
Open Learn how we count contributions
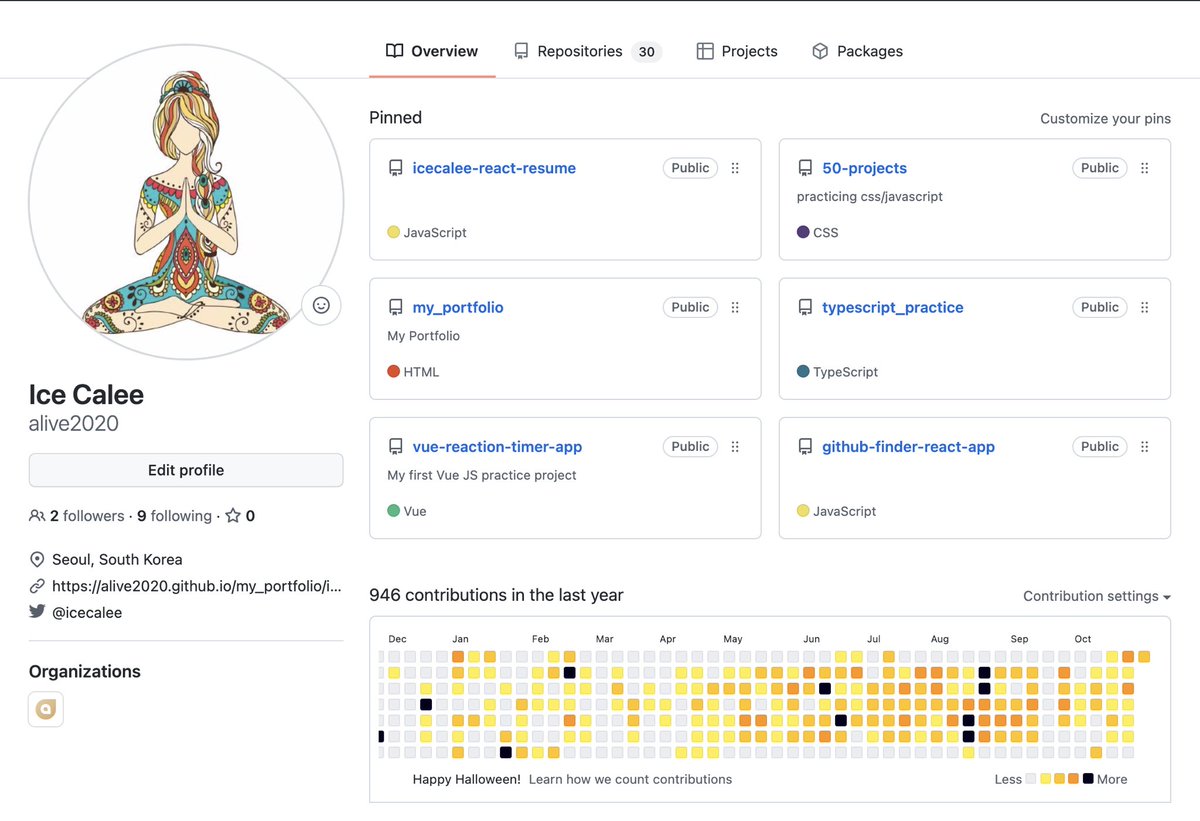(630, 779)
